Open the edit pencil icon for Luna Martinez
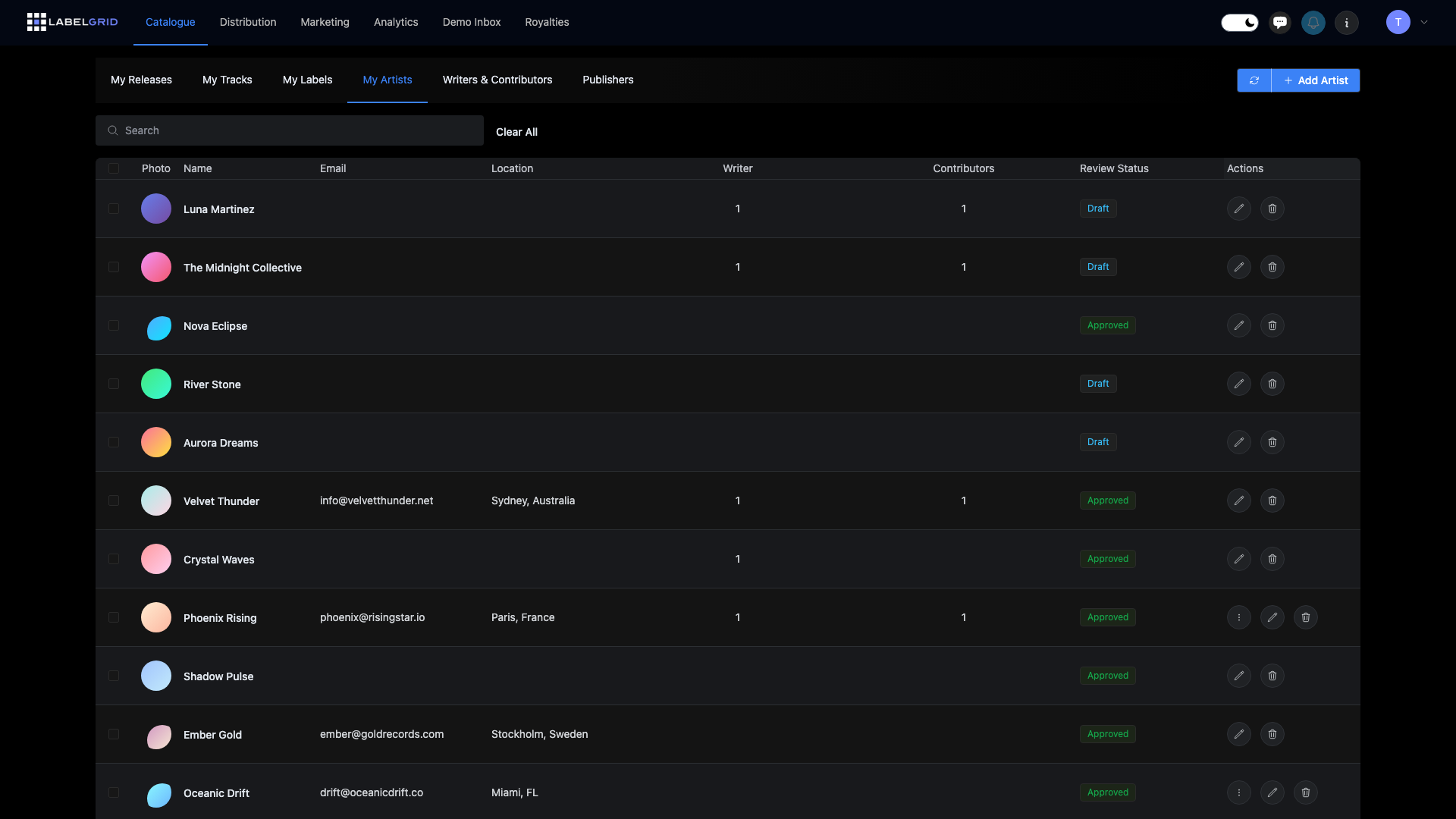 point(1239,209)
